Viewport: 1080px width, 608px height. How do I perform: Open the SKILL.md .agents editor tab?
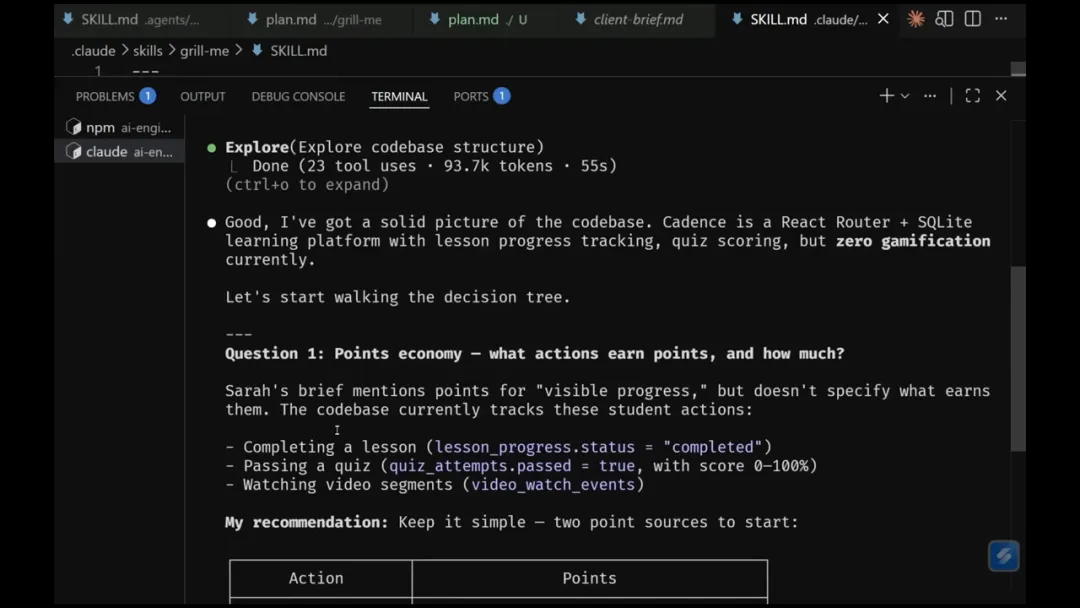coord(131,19)
